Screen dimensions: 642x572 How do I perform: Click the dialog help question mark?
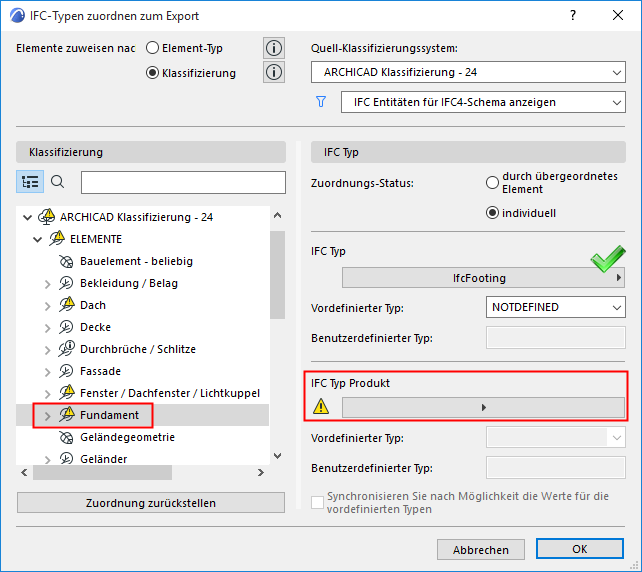coord(573,16)
